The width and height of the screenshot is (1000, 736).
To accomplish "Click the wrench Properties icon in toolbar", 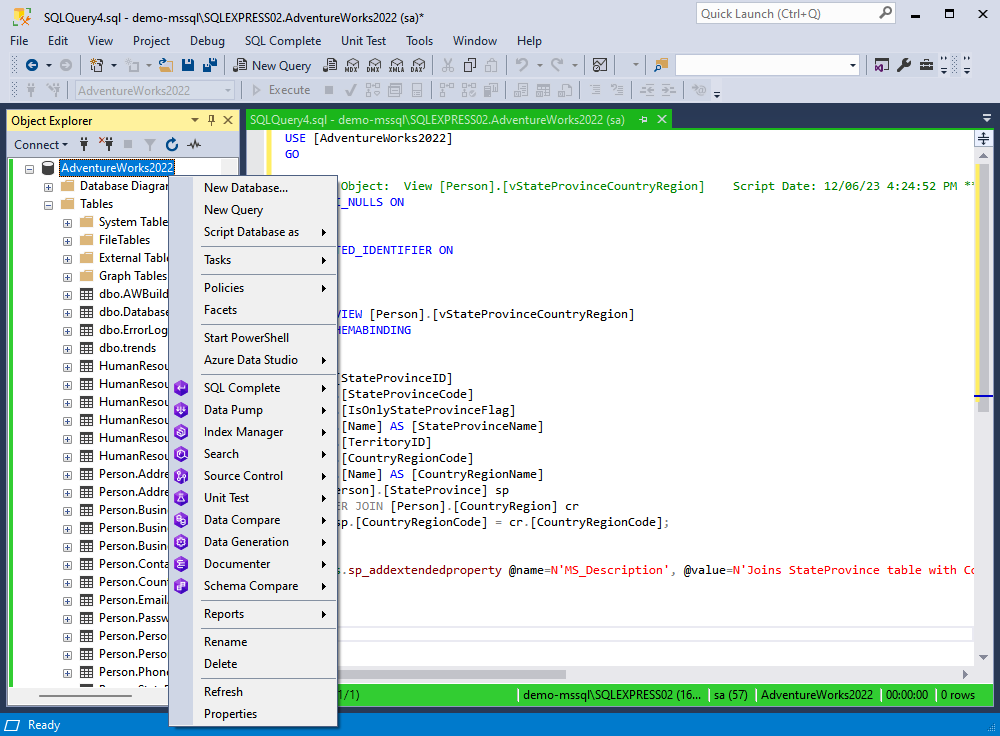I will coord(904,65).
